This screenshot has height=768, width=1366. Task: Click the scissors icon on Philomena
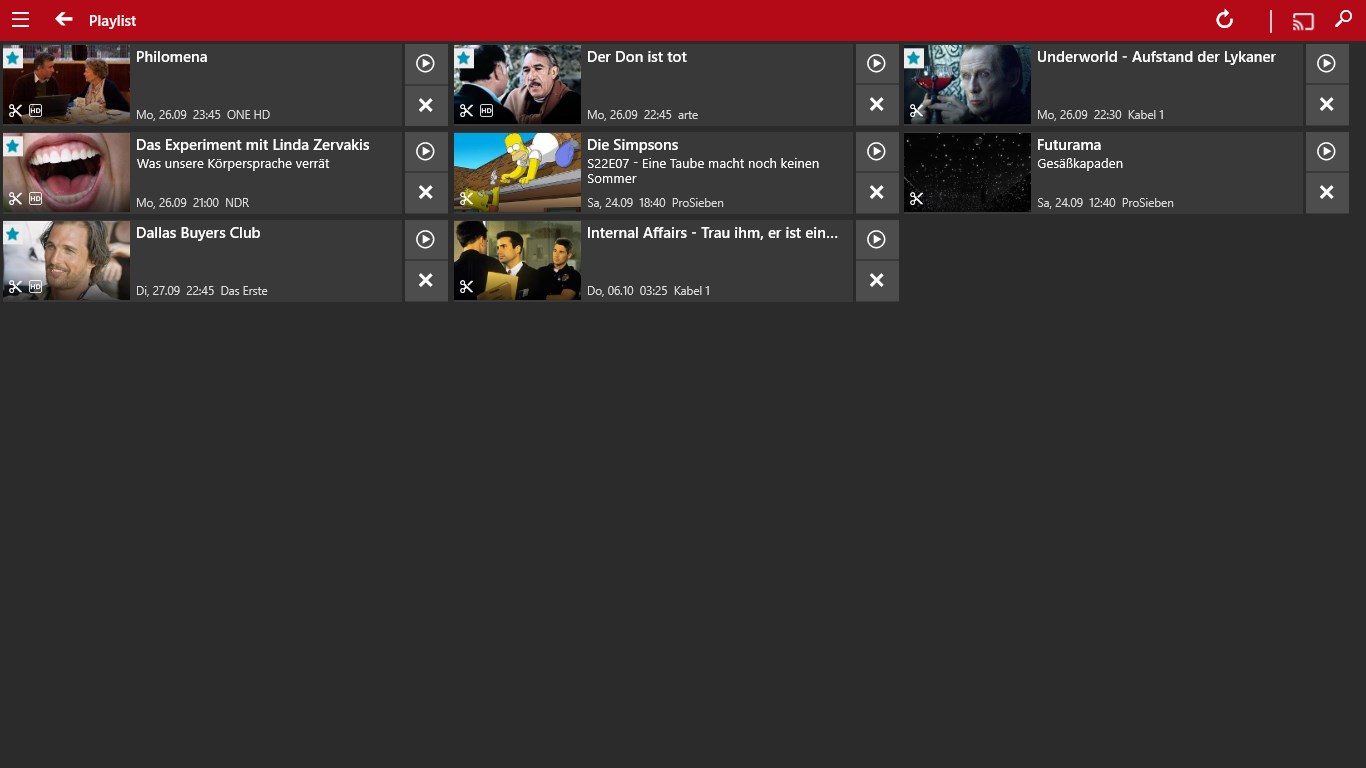point(14,111)
